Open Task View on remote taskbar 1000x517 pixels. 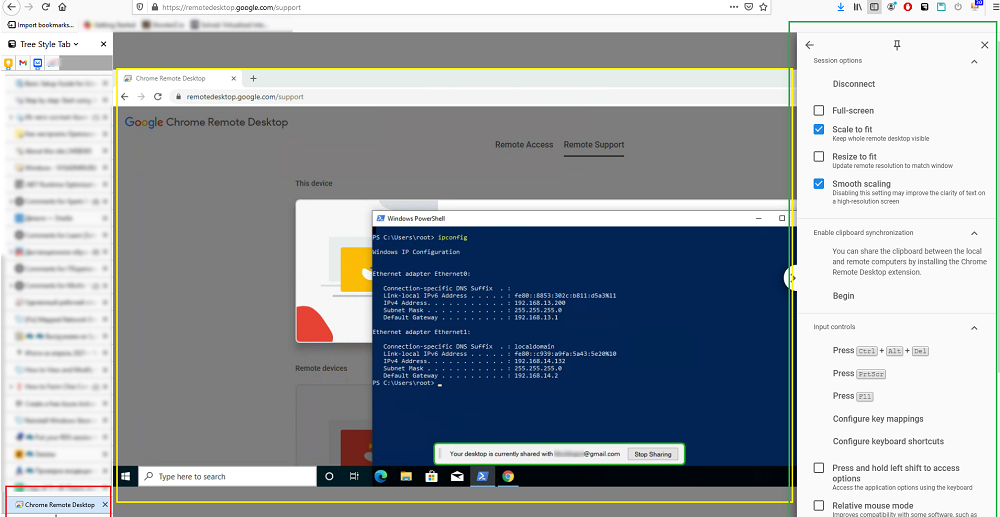(355, 476)
